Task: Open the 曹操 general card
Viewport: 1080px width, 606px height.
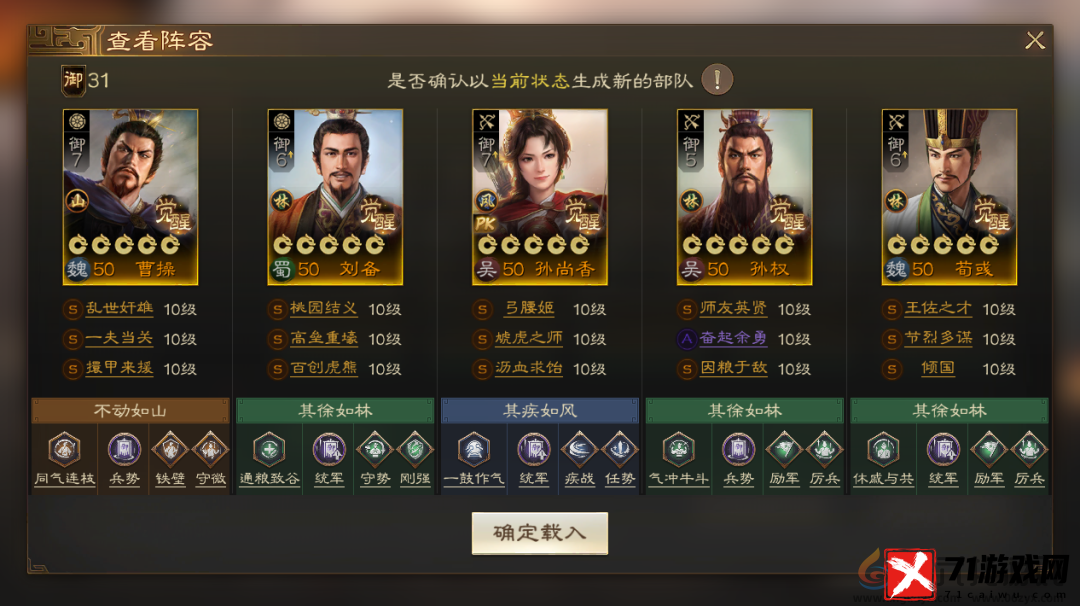Action: [130, 197]
